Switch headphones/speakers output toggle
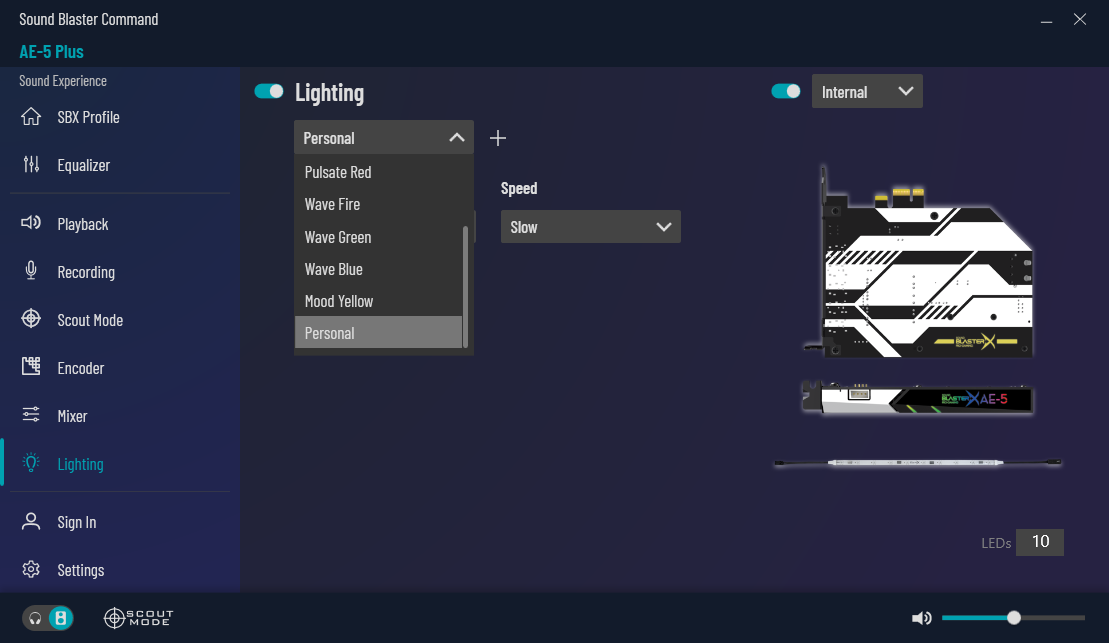1109x643 pixels. [x=48, y=618]
